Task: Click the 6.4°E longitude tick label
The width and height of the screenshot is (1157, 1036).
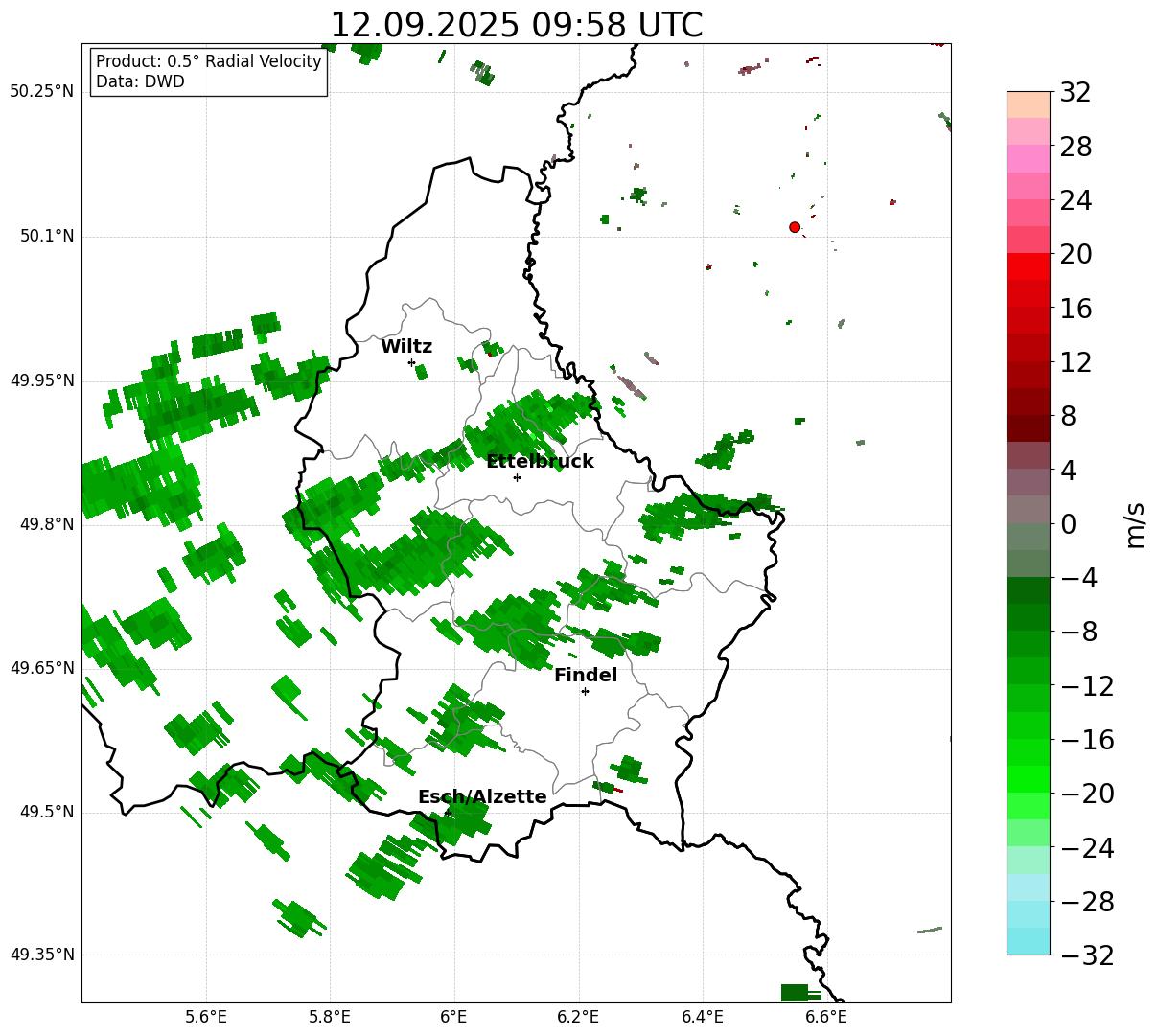Action: (x=703, y=1016)
